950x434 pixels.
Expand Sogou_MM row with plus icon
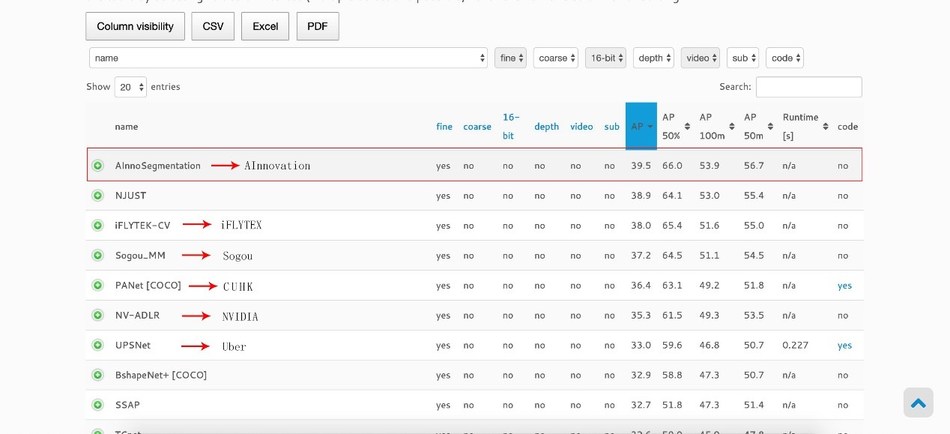coord(98,256)
